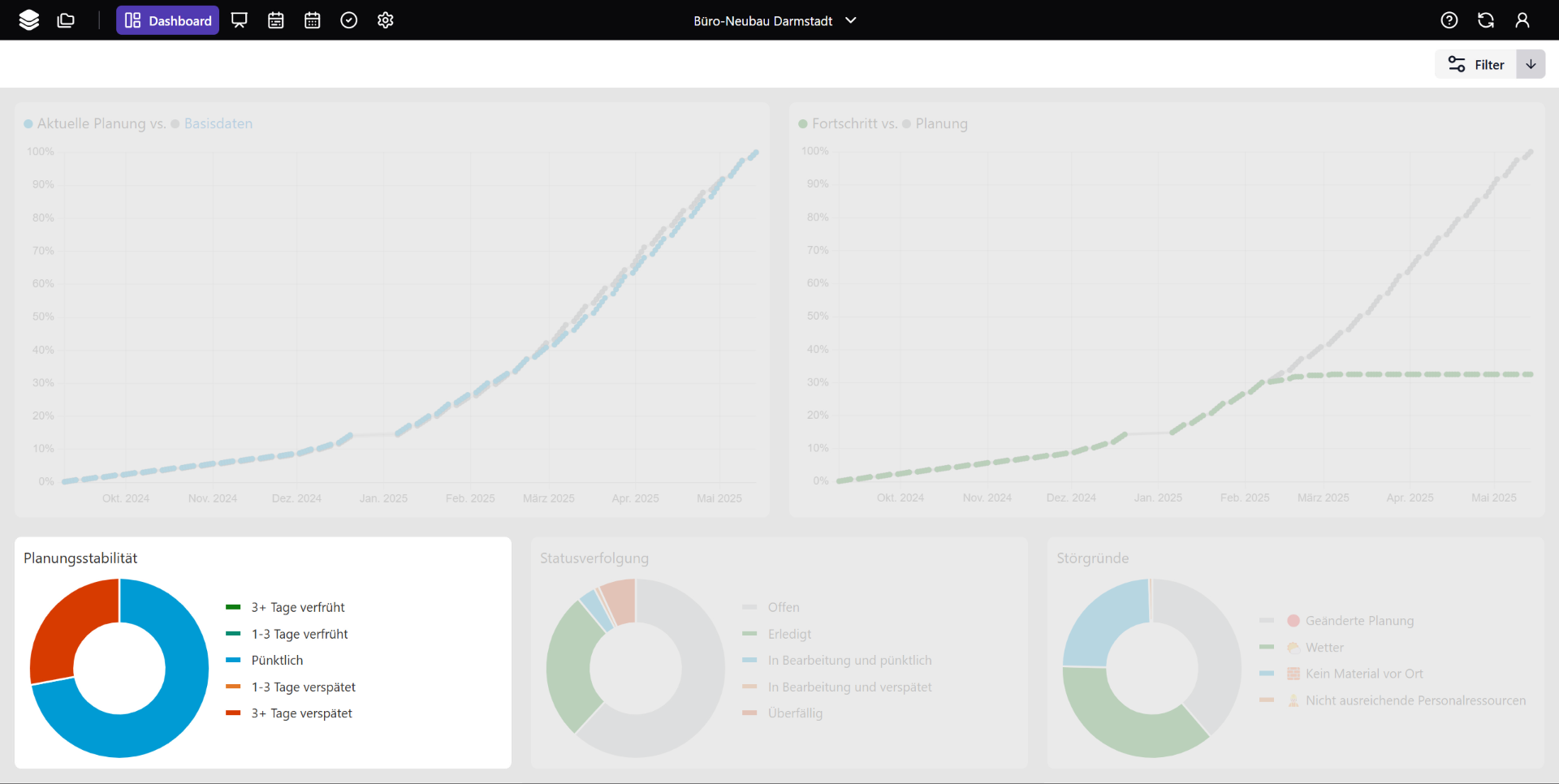Click the stacked layers app logo

29,20
